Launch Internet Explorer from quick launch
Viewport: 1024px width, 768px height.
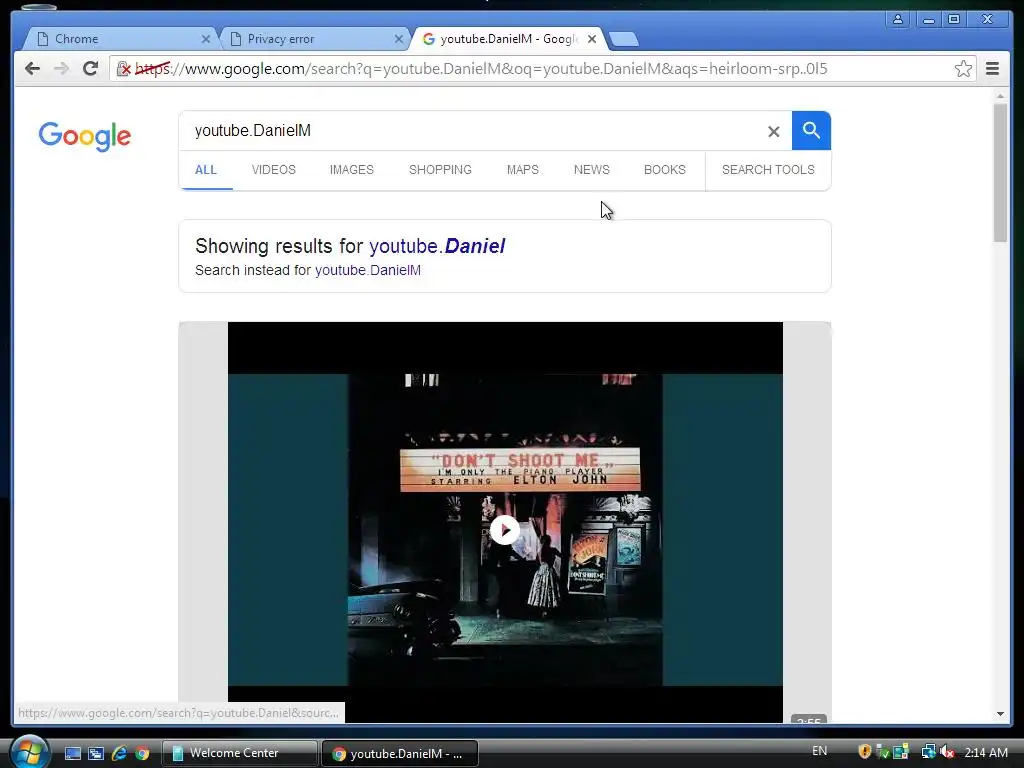pos(119,753)
